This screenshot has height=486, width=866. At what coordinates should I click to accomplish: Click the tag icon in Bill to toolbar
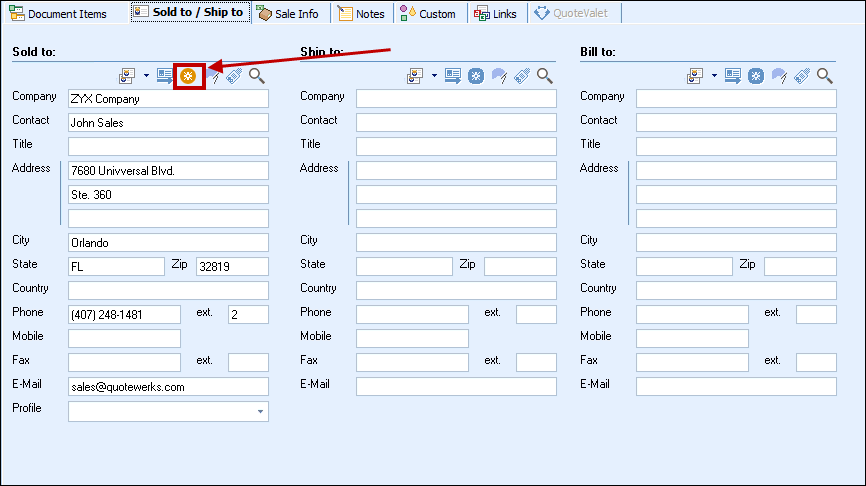point(802,76)
